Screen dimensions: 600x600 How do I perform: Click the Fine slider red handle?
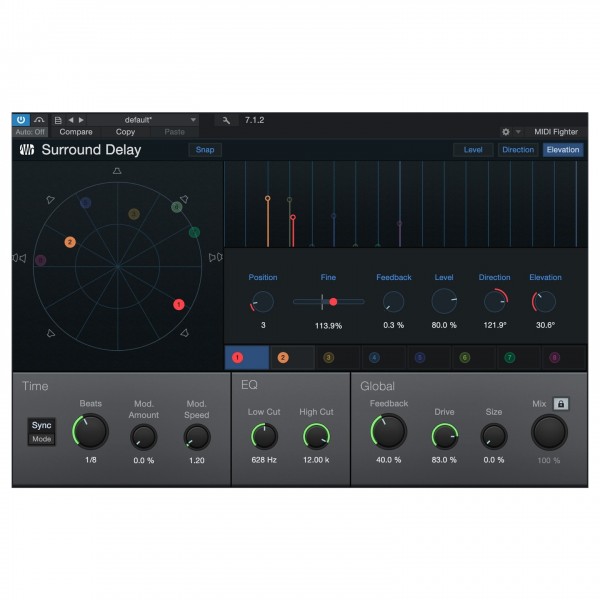tap(333, 302)
